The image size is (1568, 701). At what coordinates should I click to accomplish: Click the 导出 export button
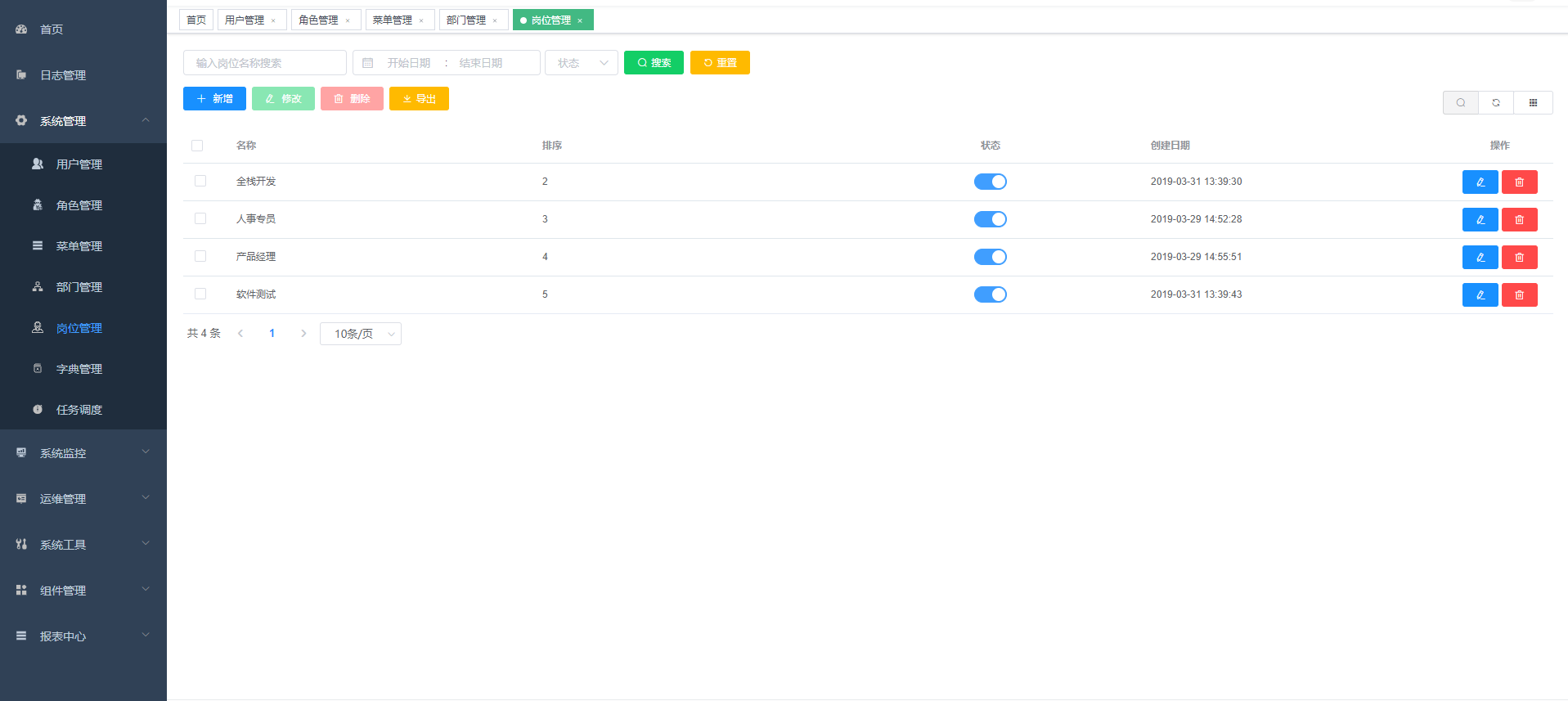pos(419,99)
